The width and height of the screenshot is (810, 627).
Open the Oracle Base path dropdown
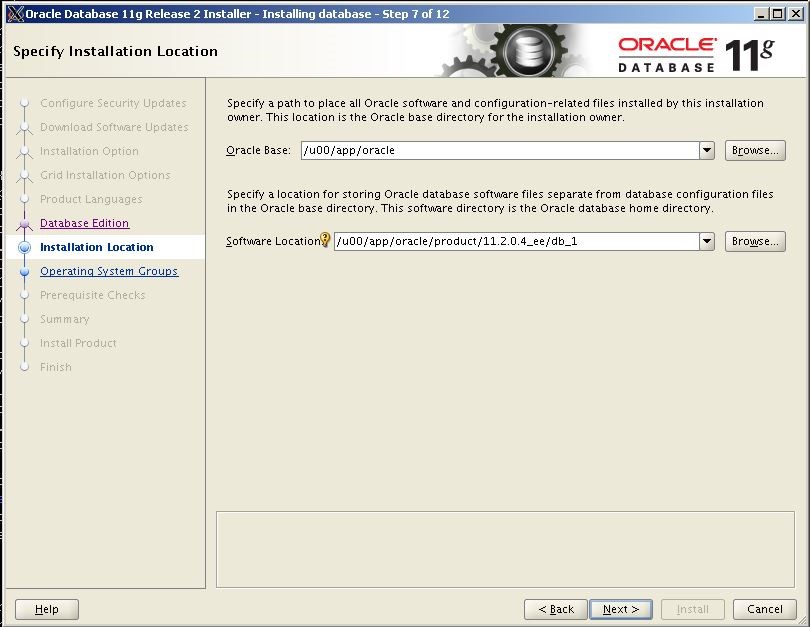coord(707,150)
